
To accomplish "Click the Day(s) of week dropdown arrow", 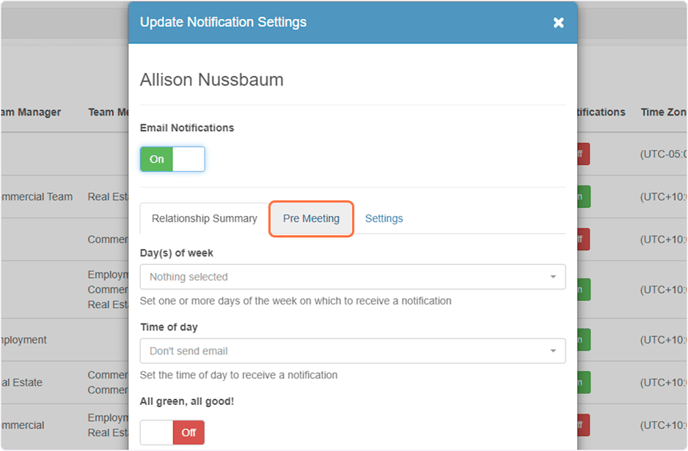I will click(x=553, y=277).
